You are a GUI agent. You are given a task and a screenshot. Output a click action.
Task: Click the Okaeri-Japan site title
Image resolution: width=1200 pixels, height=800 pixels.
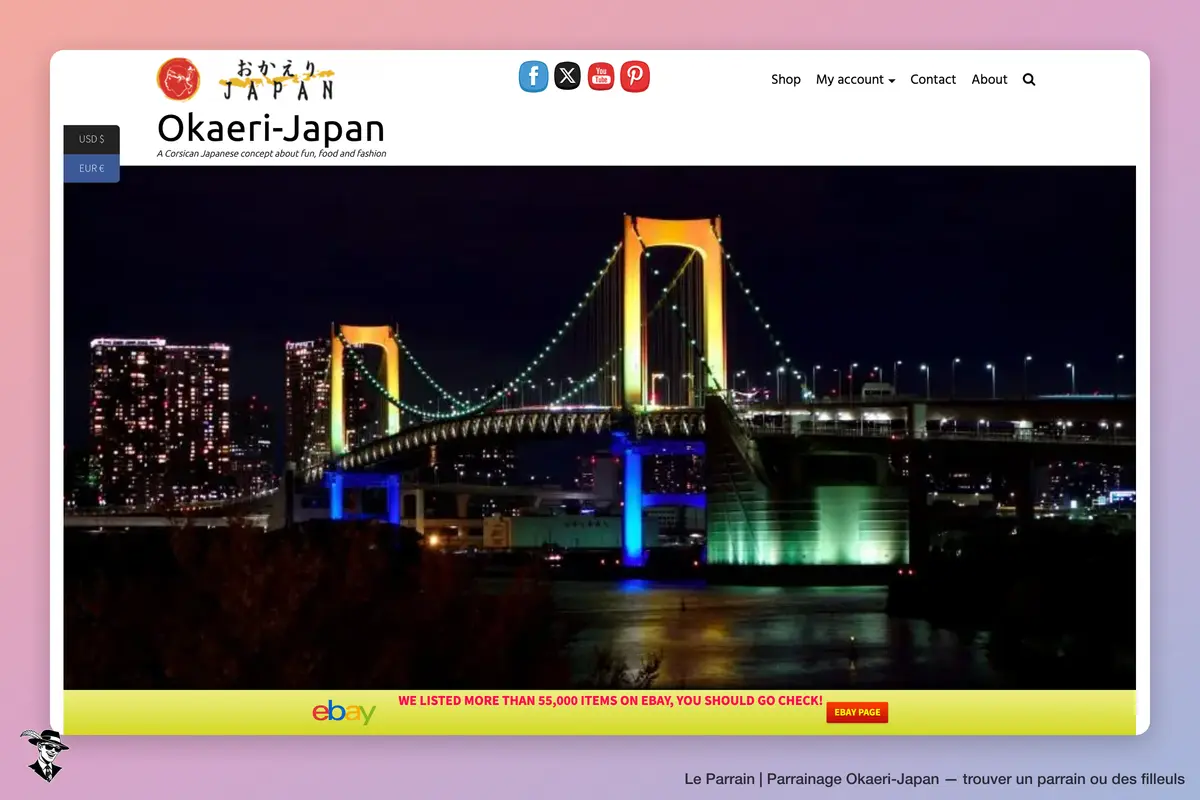point(271,128)
